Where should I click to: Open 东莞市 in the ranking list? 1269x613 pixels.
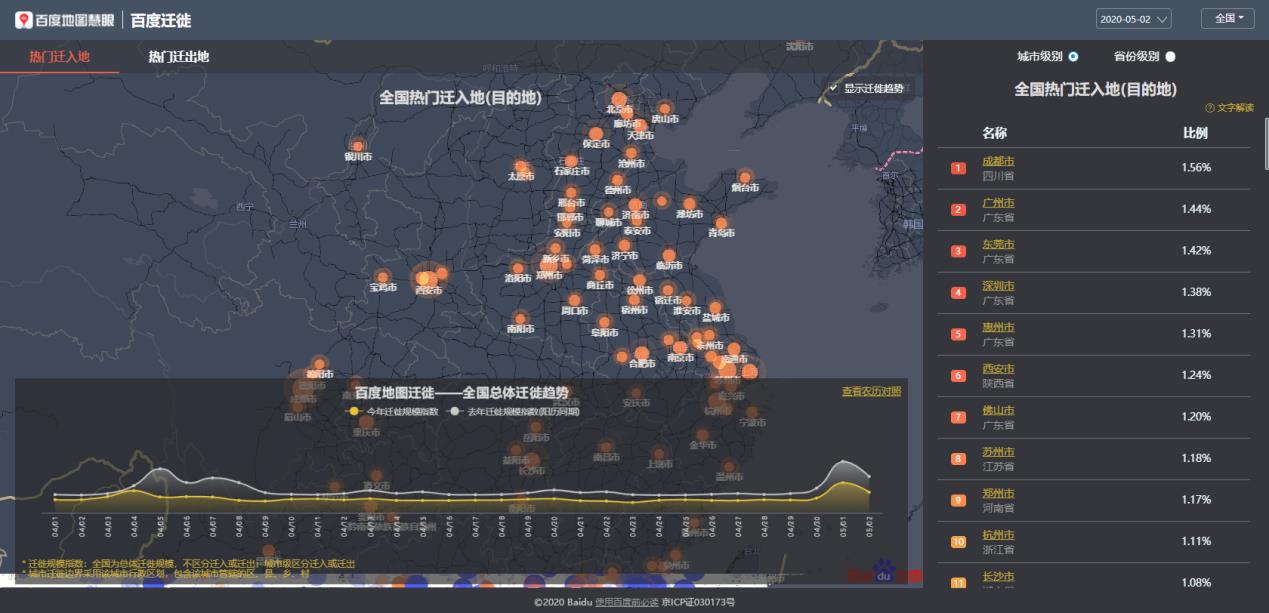point(998,244)
